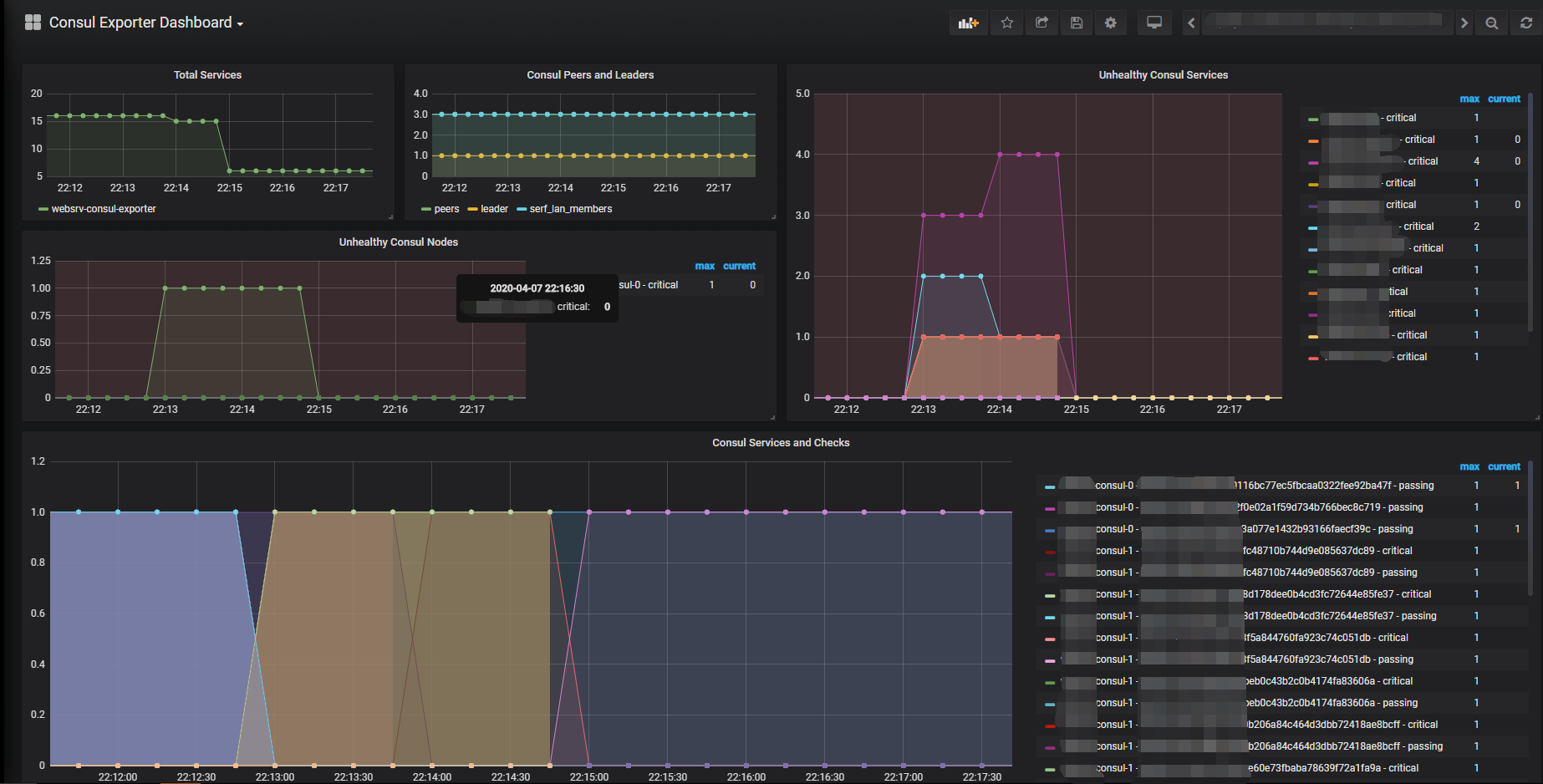Toggle the serf_lan_members legend series

570,209
